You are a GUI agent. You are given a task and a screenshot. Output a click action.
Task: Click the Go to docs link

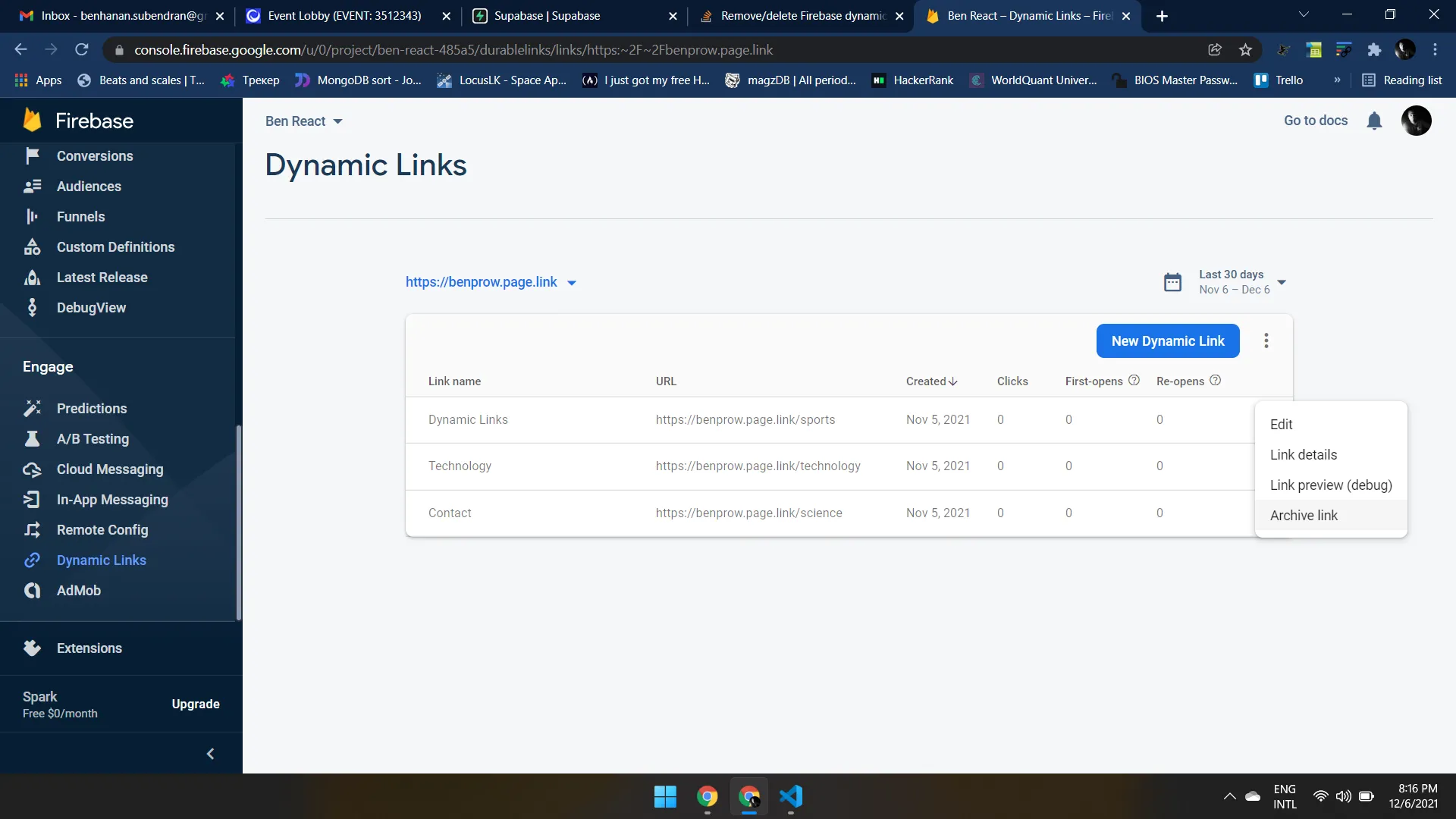coord(1315,121)
